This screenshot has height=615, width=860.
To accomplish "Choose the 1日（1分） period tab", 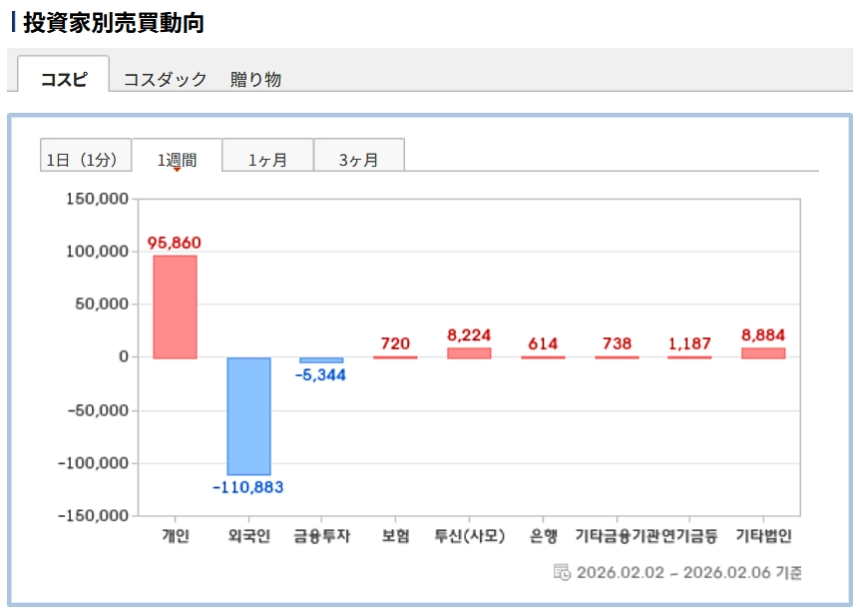I will click(85, 158).
